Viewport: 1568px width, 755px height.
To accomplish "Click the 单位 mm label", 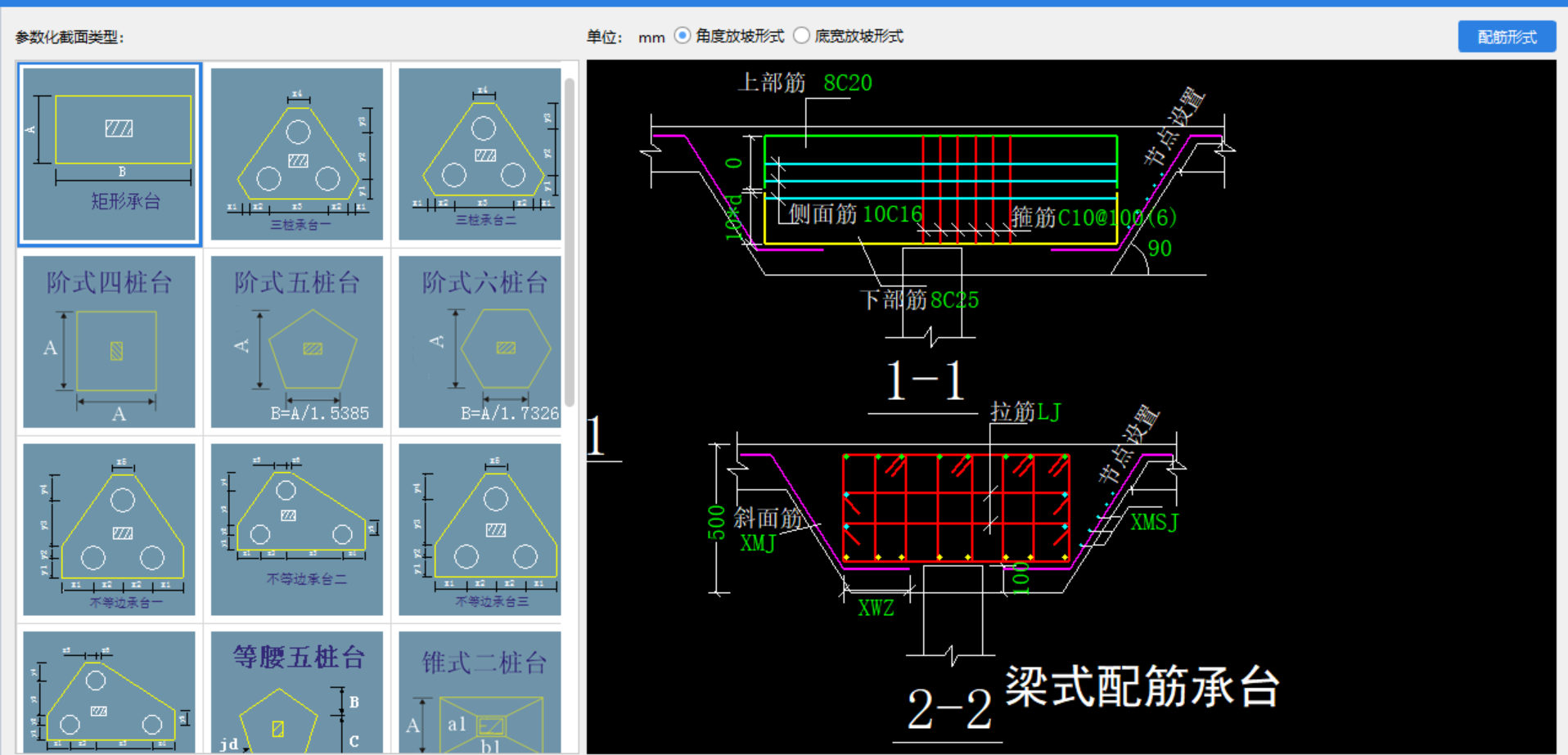I will pos(626,37).
